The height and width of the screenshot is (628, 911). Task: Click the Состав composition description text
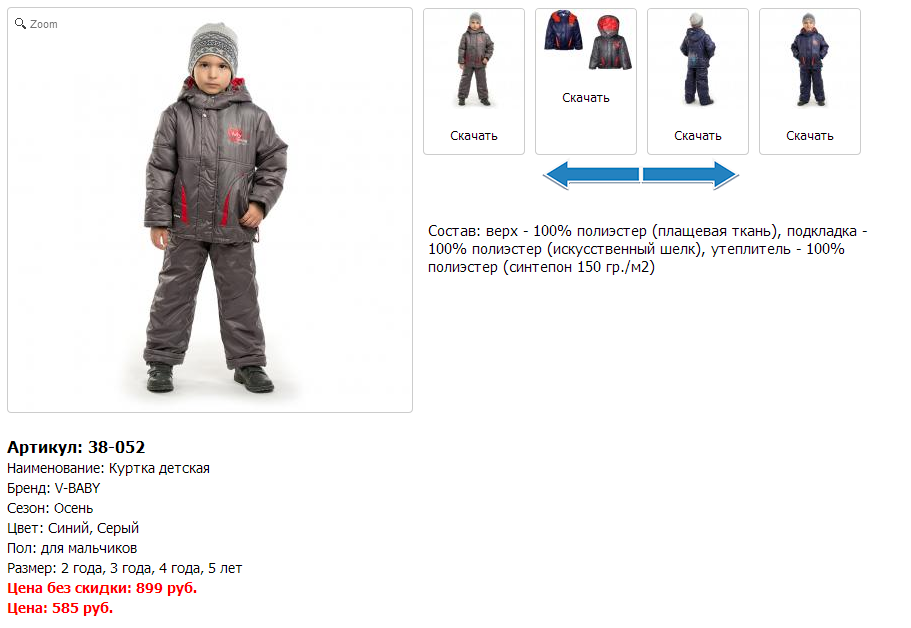647,249
